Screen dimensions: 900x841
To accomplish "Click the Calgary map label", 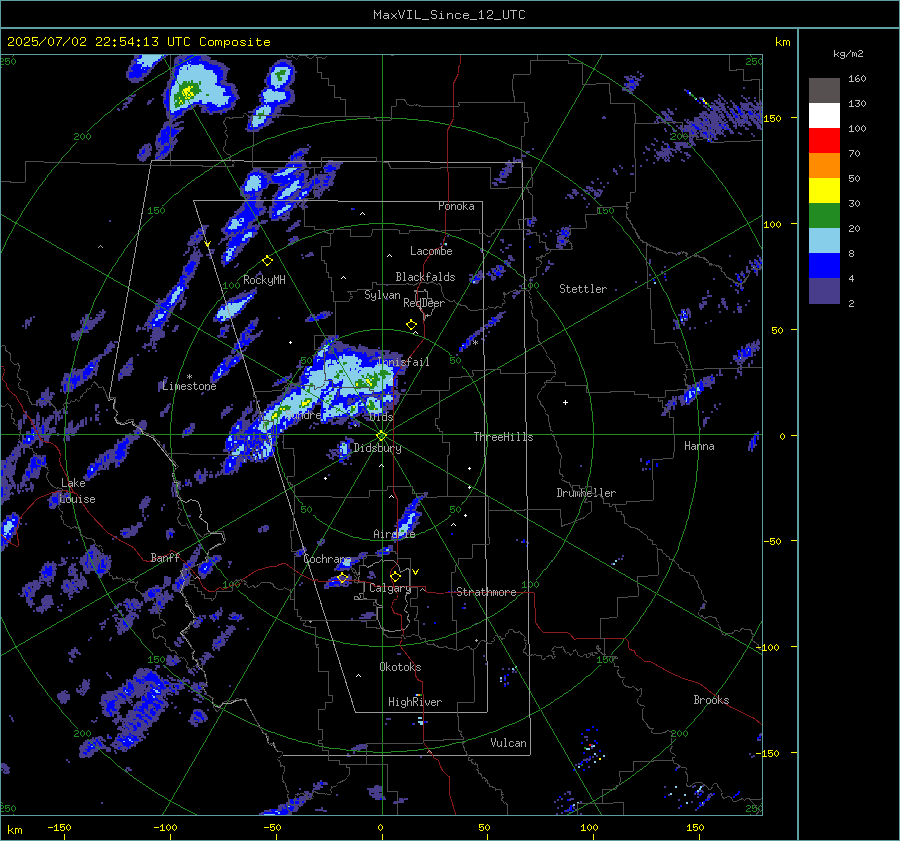I will 390,588.
